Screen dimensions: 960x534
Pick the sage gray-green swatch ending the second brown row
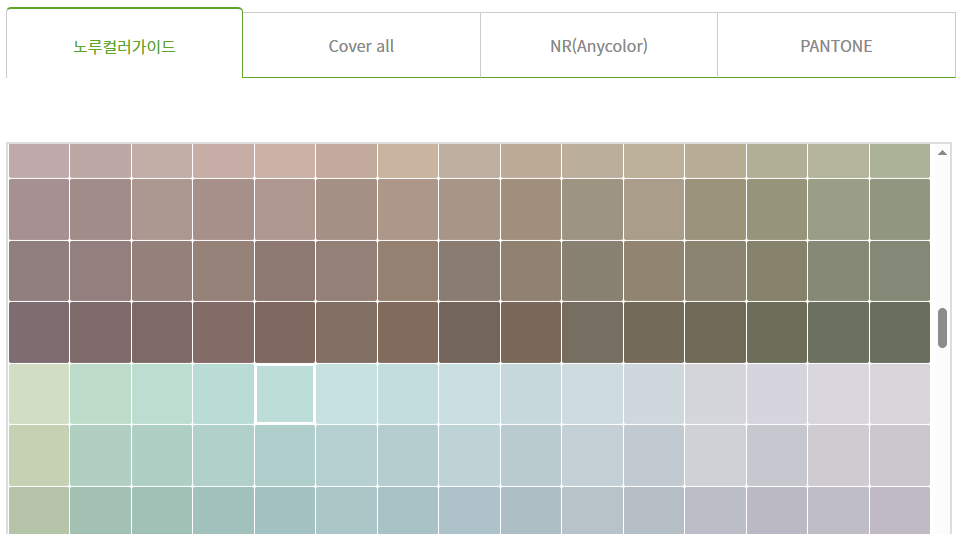(899, 209)
